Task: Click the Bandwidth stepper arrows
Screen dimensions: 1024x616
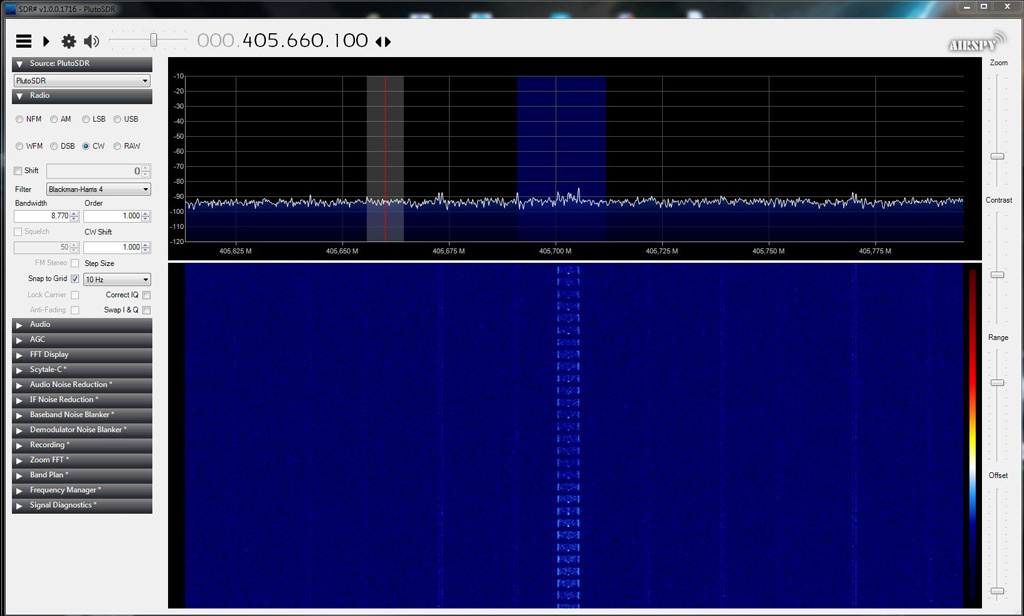Action: [x=74, y=216]
